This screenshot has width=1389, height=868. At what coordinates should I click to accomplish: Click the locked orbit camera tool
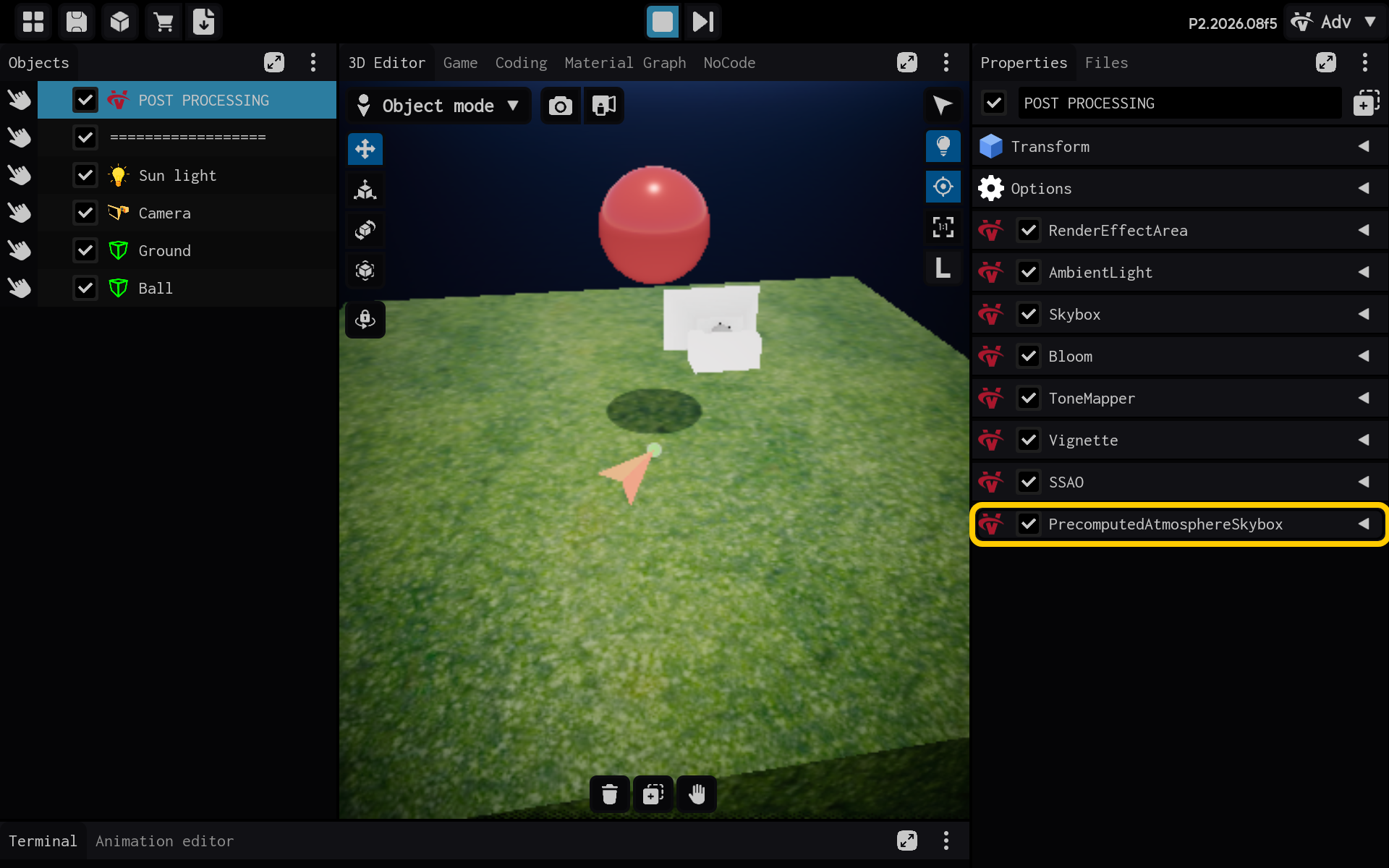click(x=365, y=320)
